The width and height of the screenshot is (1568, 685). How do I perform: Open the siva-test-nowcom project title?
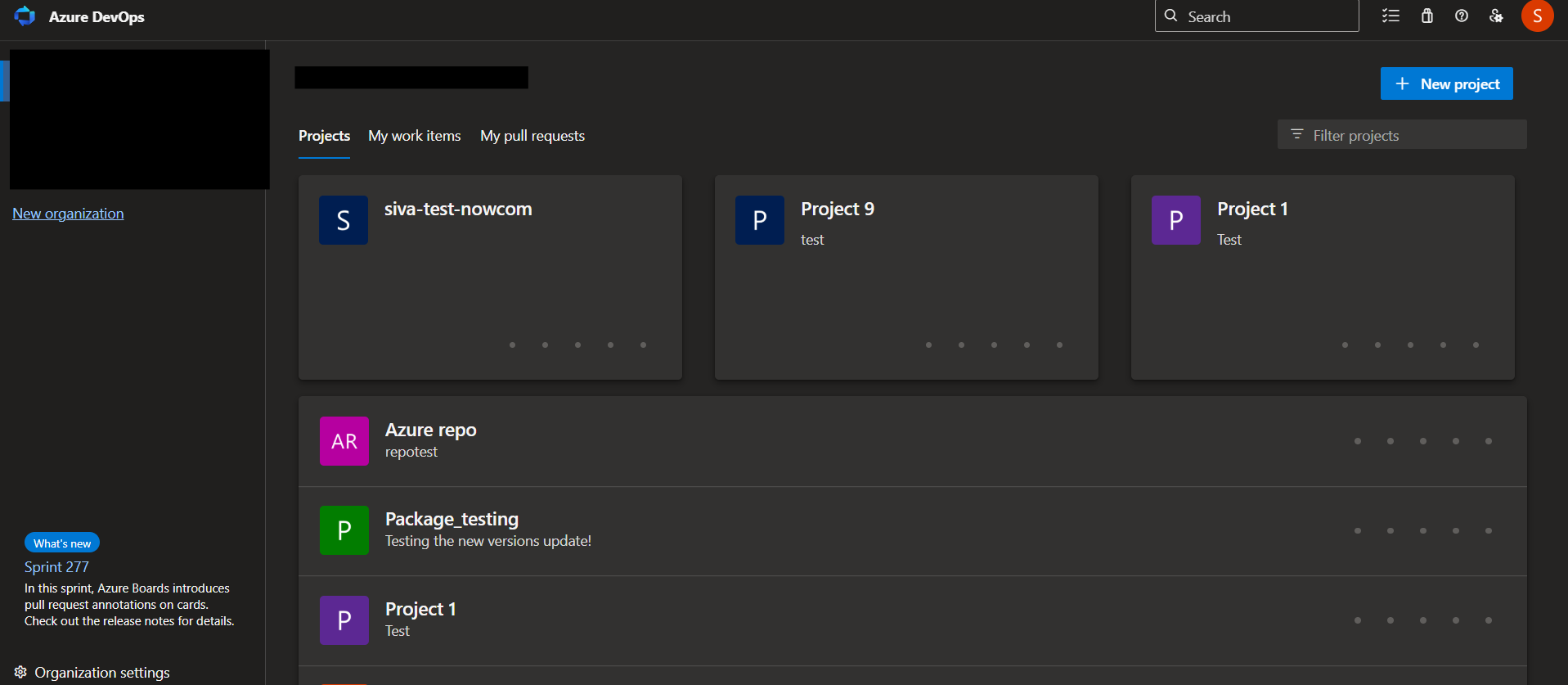pos(458,209)
